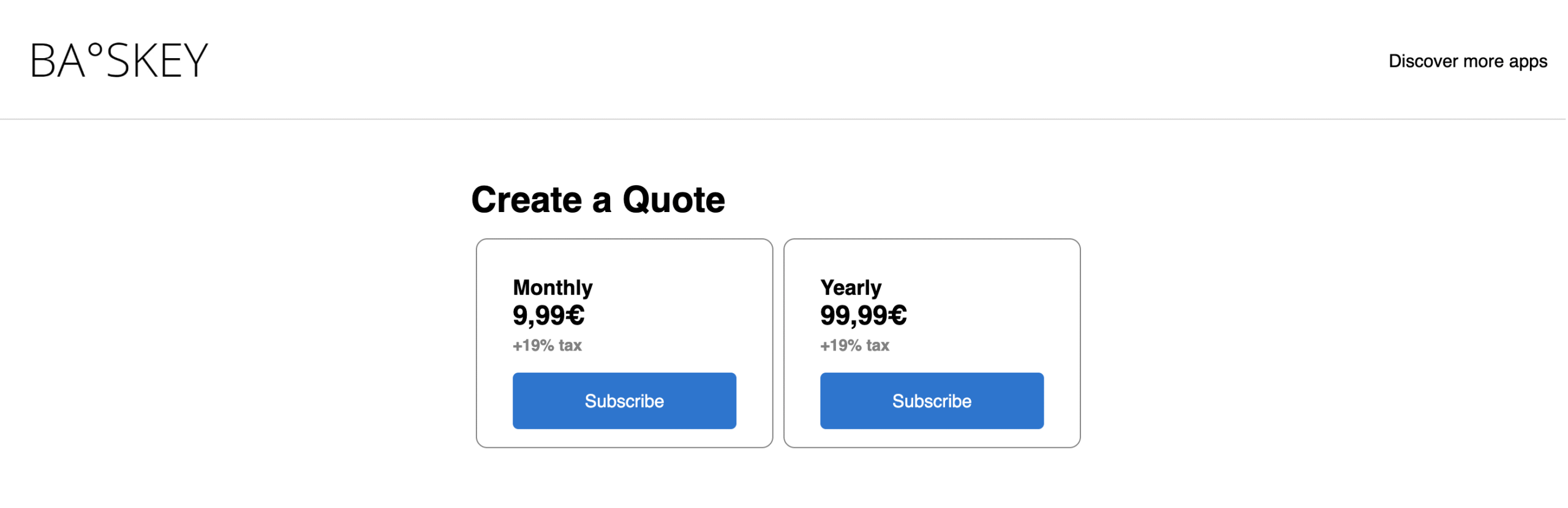
Task: Click the 99,99€ yearly price
Action: pyautogui.click(x=862, y=316)
